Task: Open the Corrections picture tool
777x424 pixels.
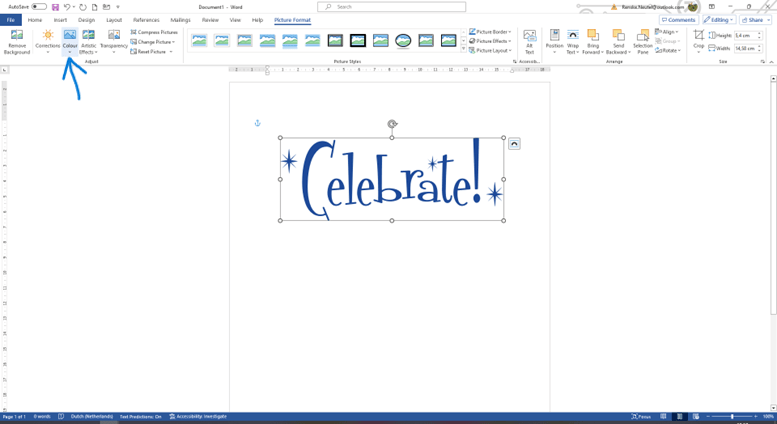Action: (47, 36)
